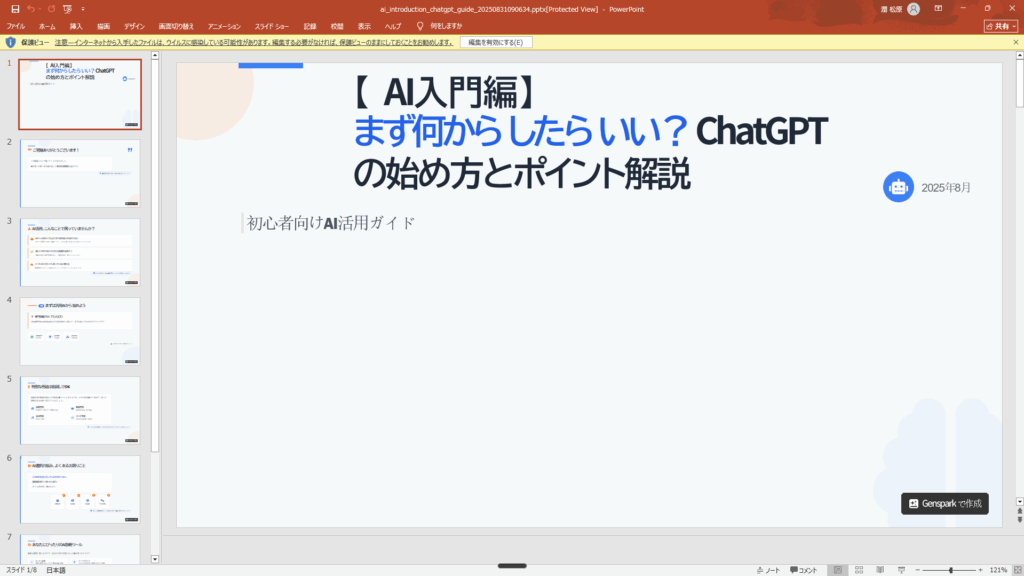
Task: Click the ChatGPT text in the slide title
Action: 761,131
